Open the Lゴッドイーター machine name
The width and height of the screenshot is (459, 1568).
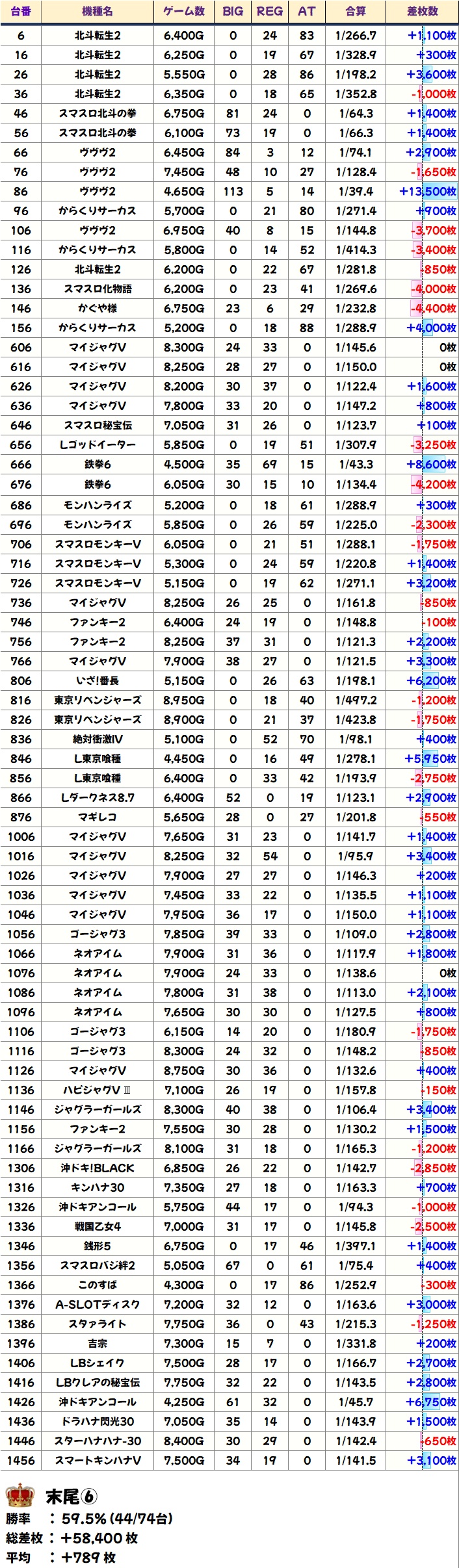(98, 445)
